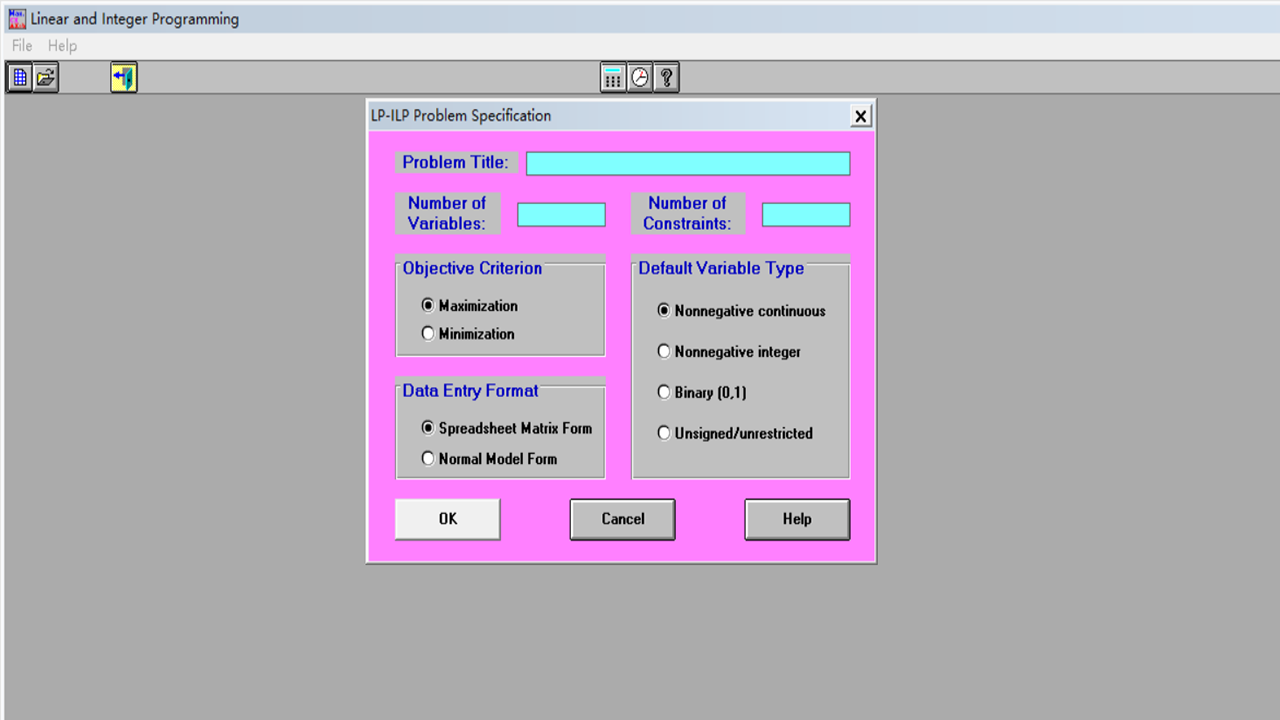The height and width of the screenshot is (720, 1280).
Task: Click the question mark help icon
Action: [x=667, y=77]
